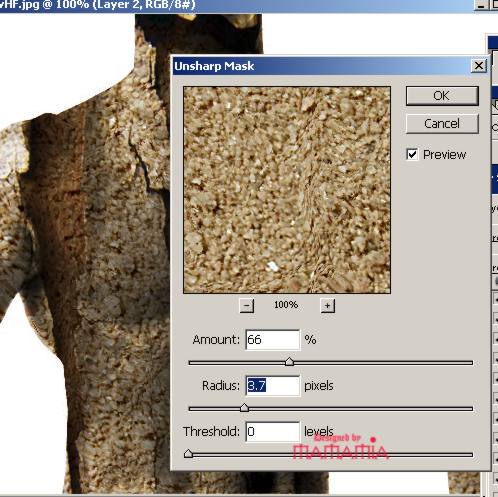Click the 100% preview zoom label

[286, 305]
